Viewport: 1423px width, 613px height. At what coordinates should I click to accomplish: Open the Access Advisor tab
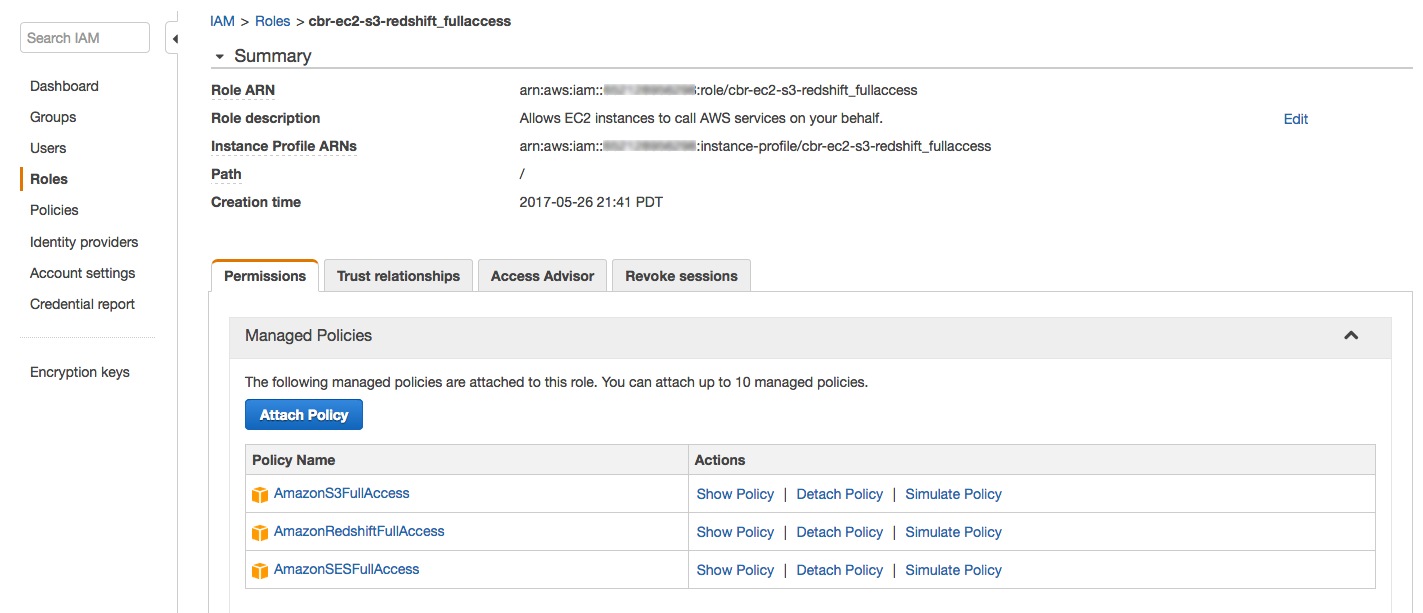coord(542,276)
